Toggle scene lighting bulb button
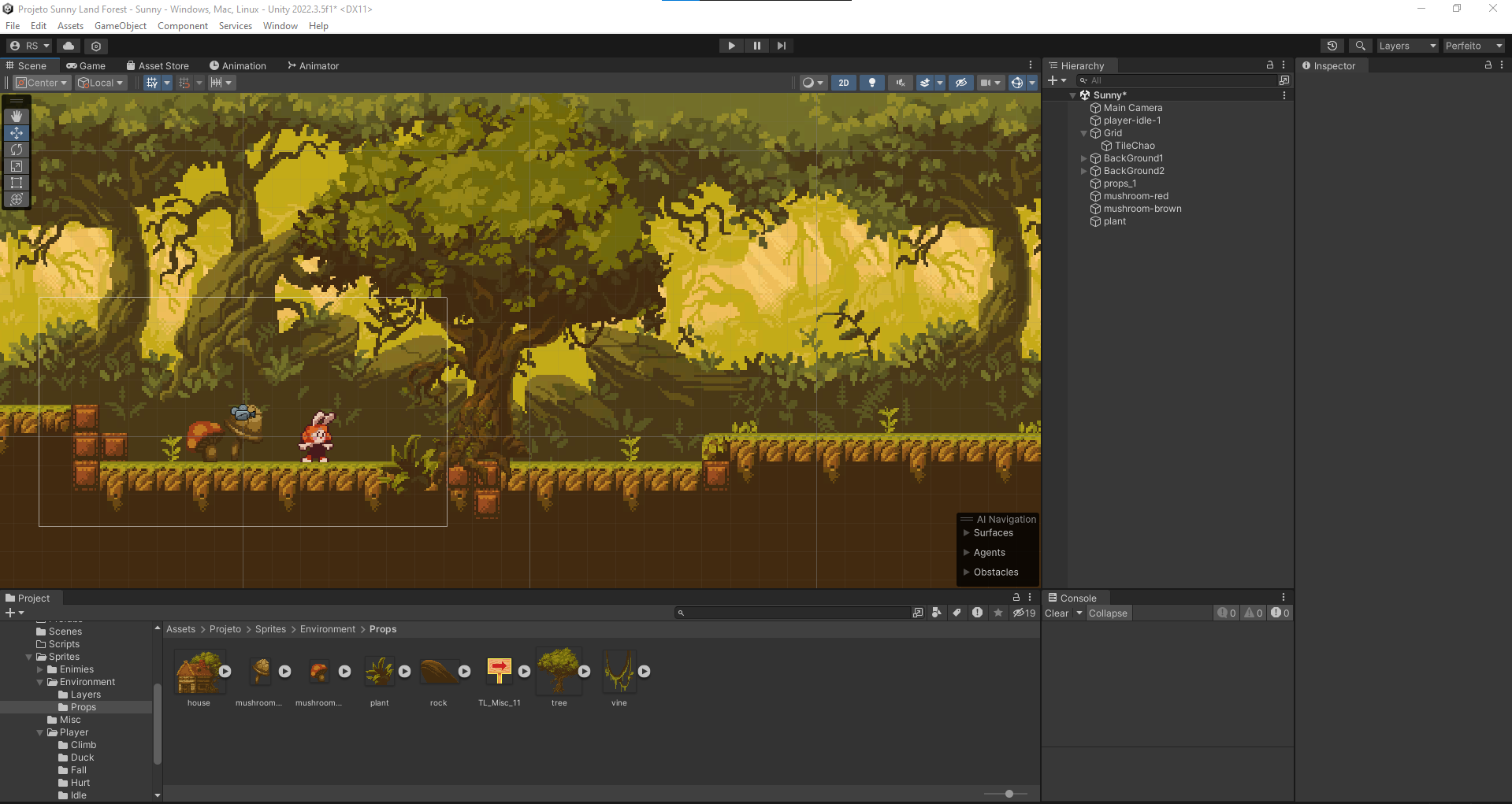This screenshot has height=804, width=1512. (871, 83)
